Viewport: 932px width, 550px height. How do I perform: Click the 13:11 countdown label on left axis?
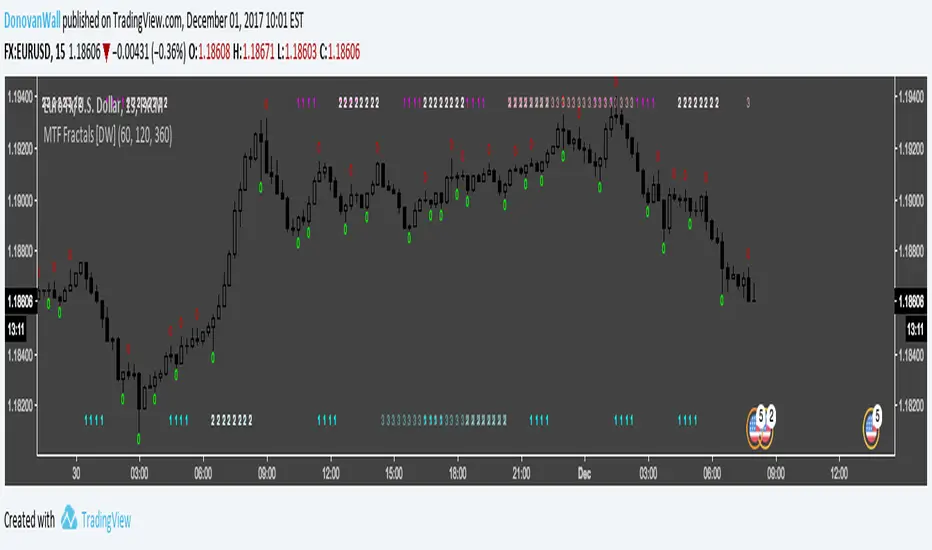pos(16,329)
